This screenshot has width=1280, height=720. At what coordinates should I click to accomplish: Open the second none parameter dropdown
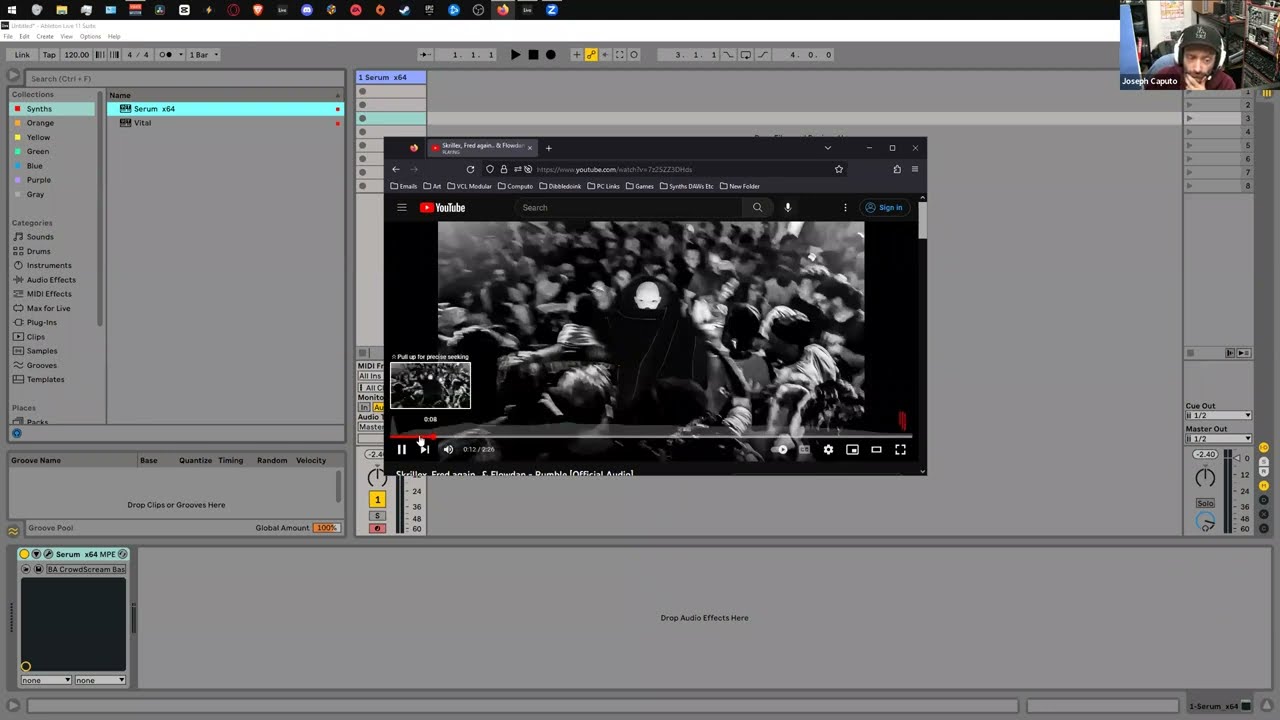coord(100,680)
